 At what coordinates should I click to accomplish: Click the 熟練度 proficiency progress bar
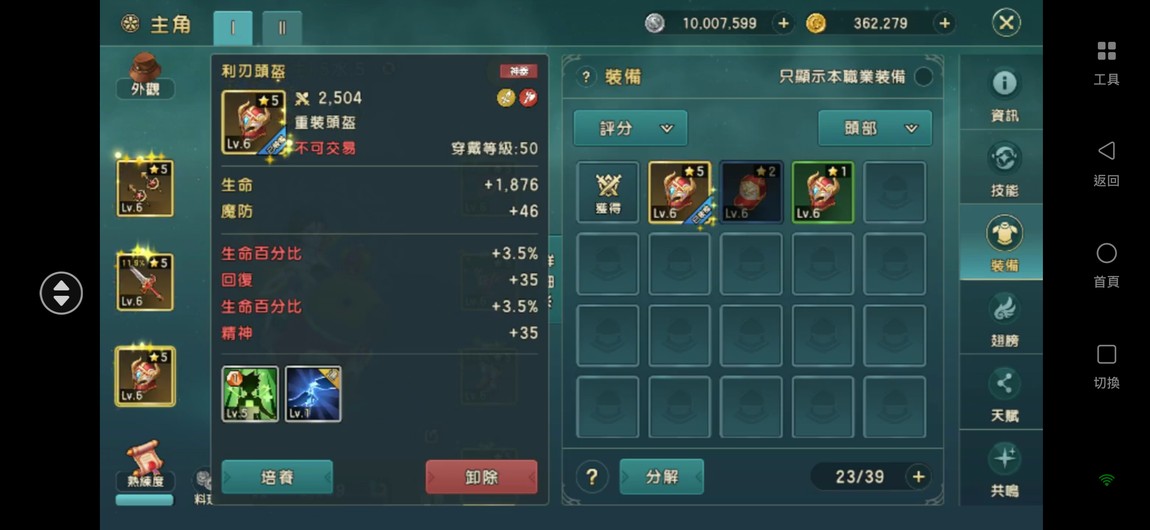coord(144,500)
